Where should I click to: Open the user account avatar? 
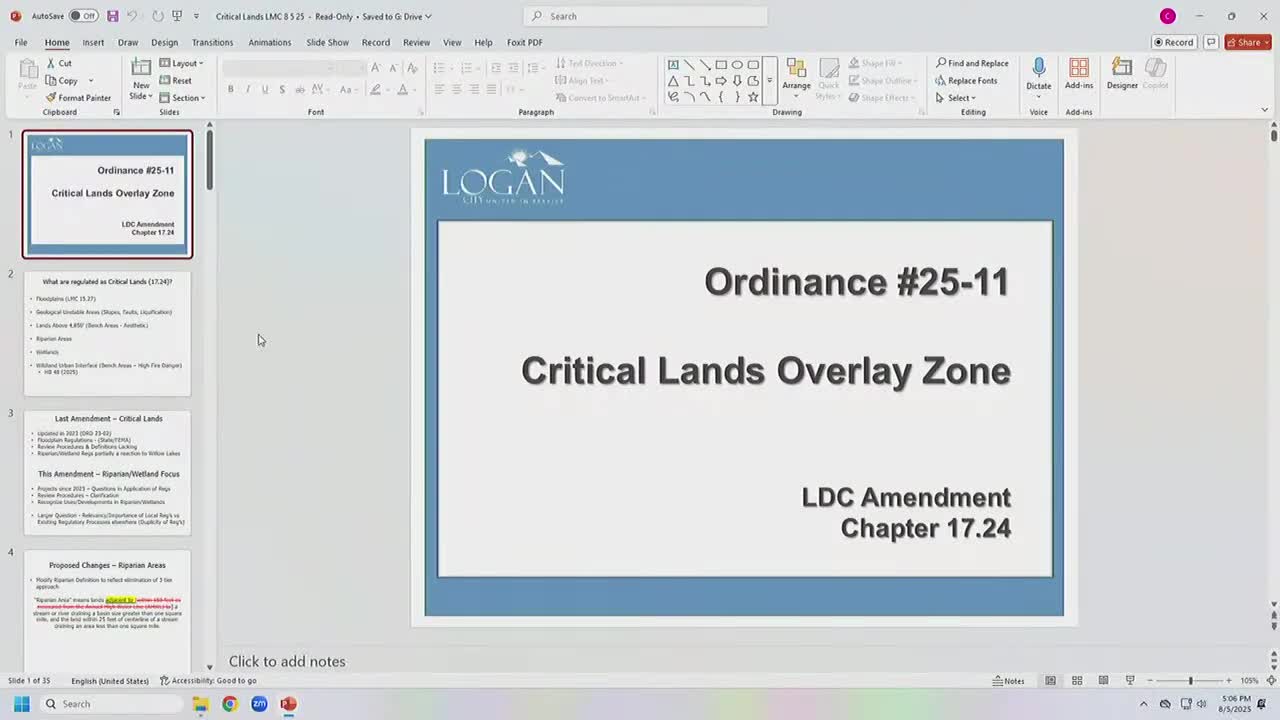pyautogui.click(x=1167, y=16)
